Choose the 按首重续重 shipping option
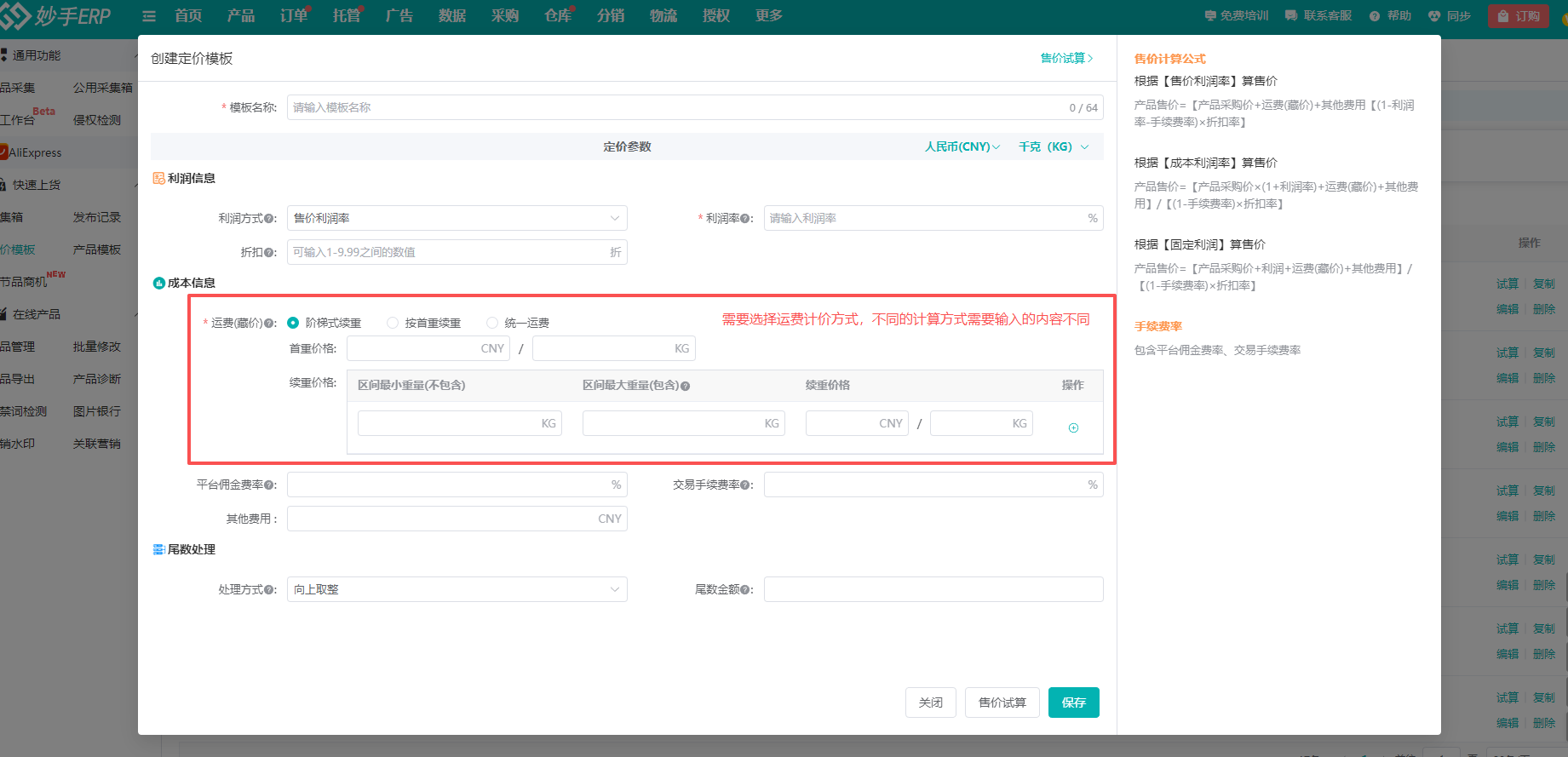 (393, 323)
